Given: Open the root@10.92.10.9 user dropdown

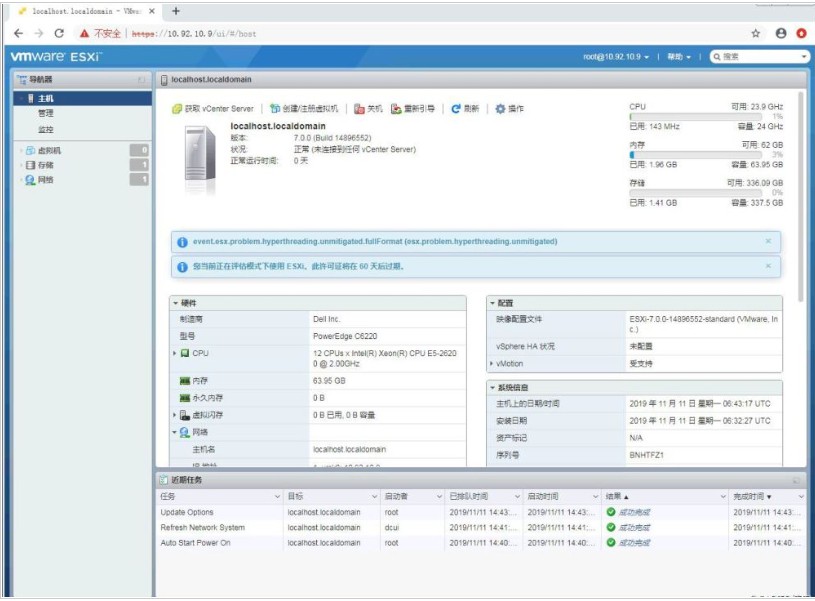Looking at the screenshot, I should (616, 57).
